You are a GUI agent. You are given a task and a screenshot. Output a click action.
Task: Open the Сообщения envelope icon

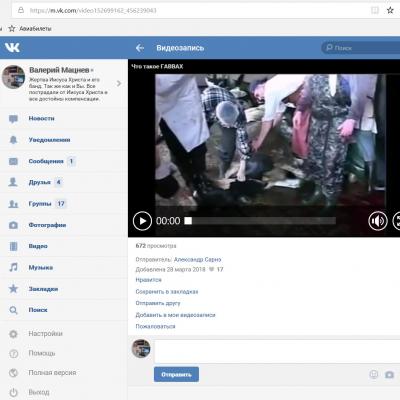(13, 161)
